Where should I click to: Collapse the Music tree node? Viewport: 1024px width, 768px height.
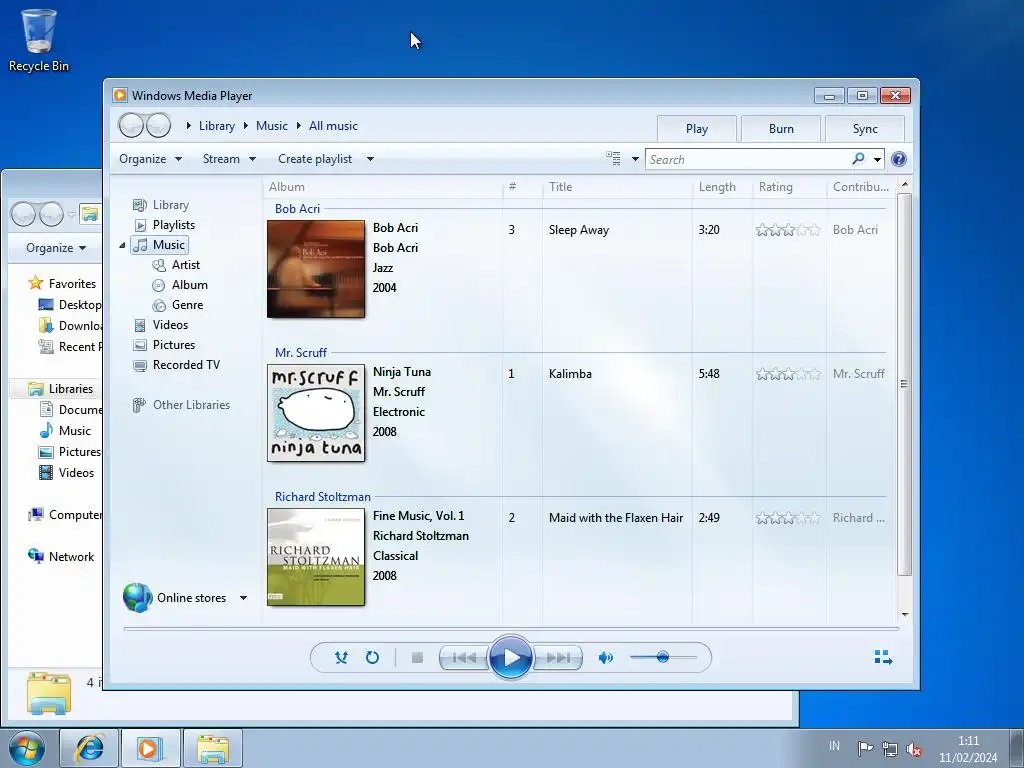coord(122,246)
